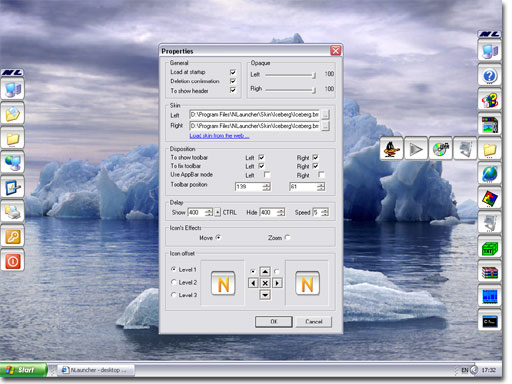
Task: Choose Level 3 icon offset option
Action: 173,295
